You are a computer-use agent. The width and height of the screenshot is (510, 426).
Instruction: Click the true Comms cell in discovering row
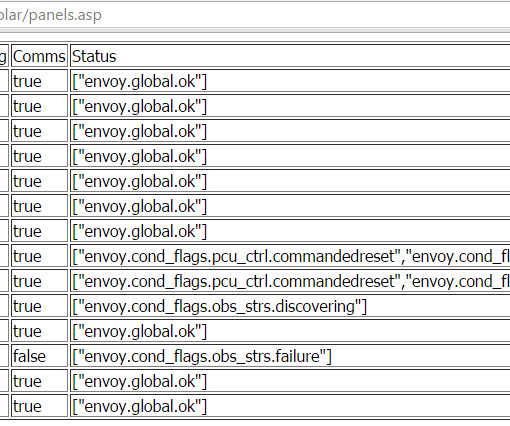tap(39, 306)
